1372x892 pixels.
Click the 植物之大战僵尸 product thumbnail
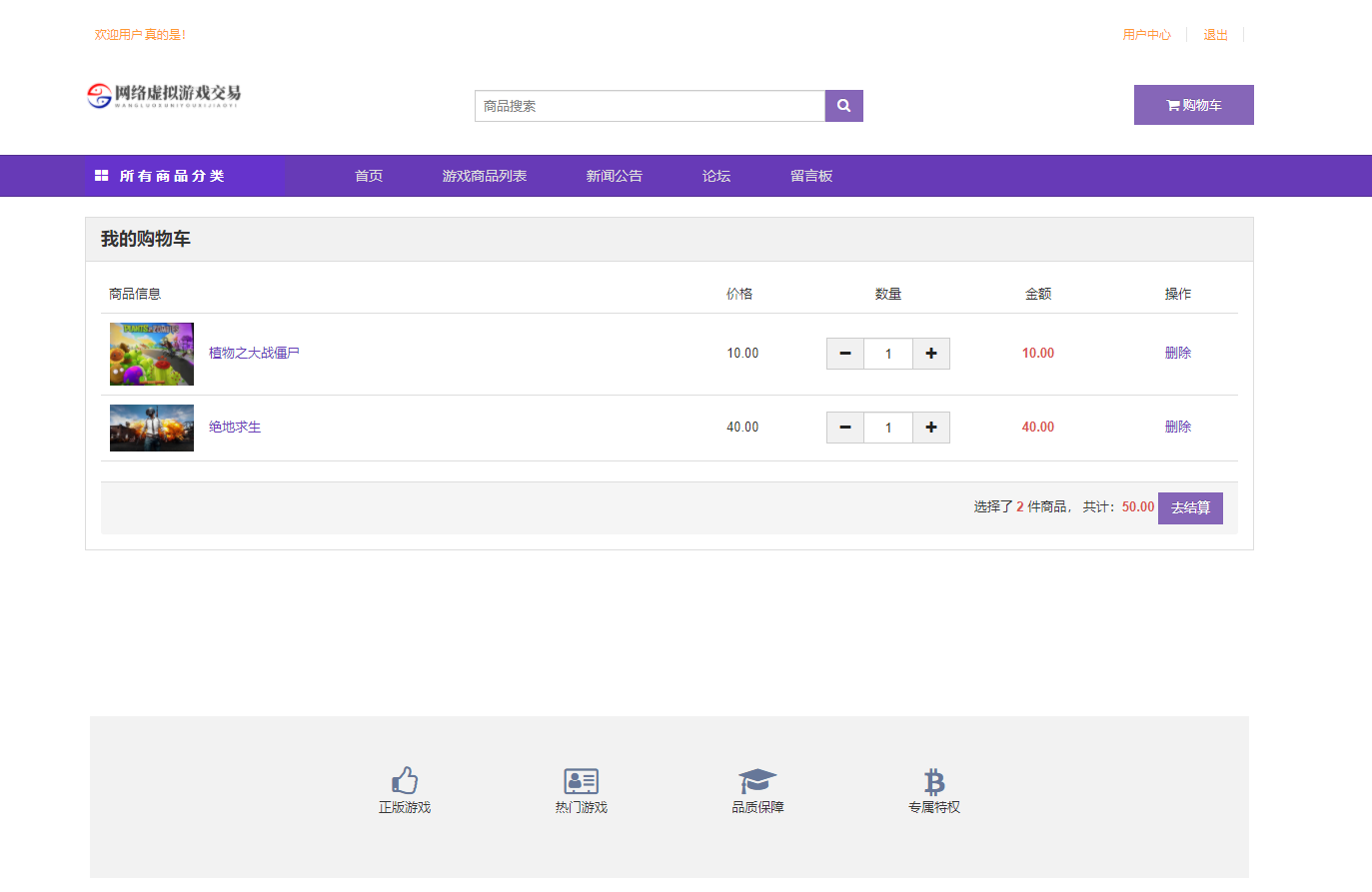coord(152,354)
